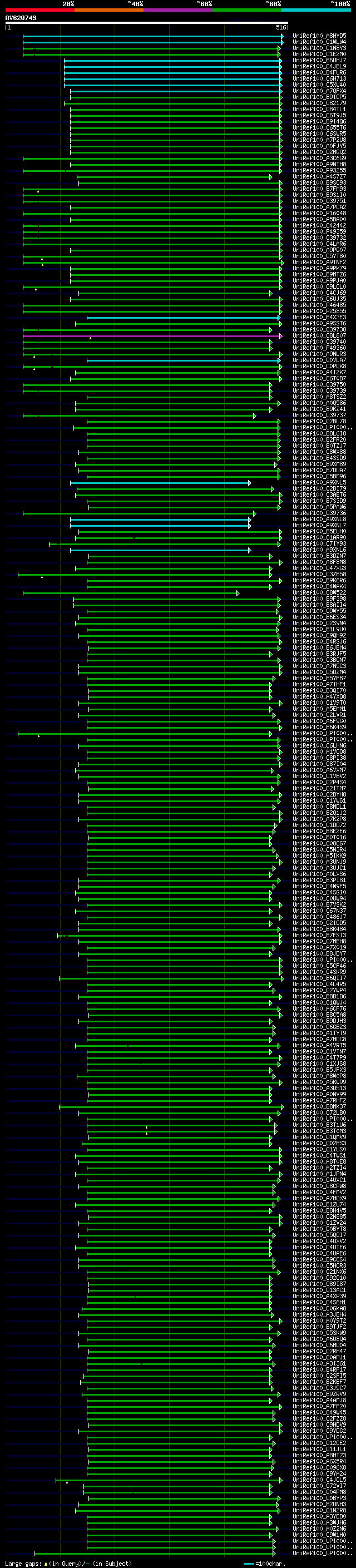Image resolution: width=356 pixels, height=1568 pixels.
Task: Select subject UniRef100_Q39736
Action: [x=319, y=514]
